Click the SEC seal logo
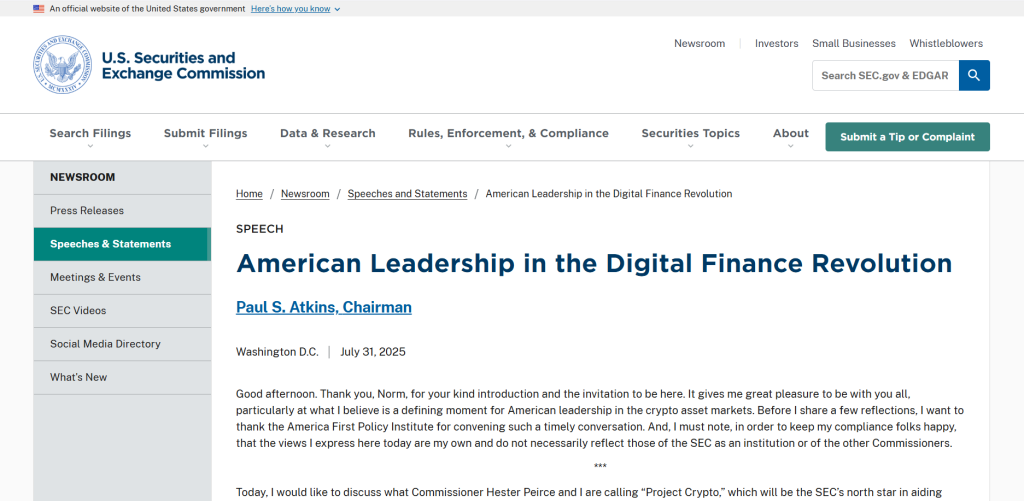Viewport: 1024px width, 501px height. click(63, 65)
